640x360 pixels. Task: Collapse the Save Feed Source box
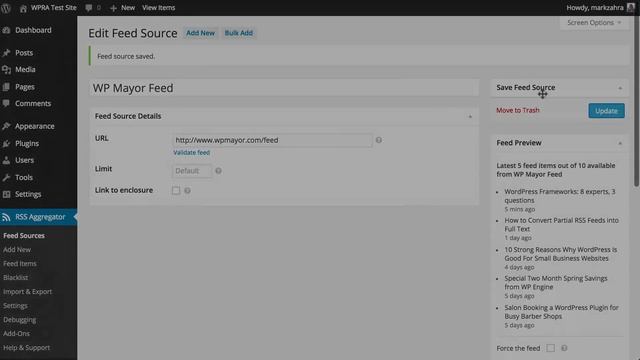(x=620, y=88)
